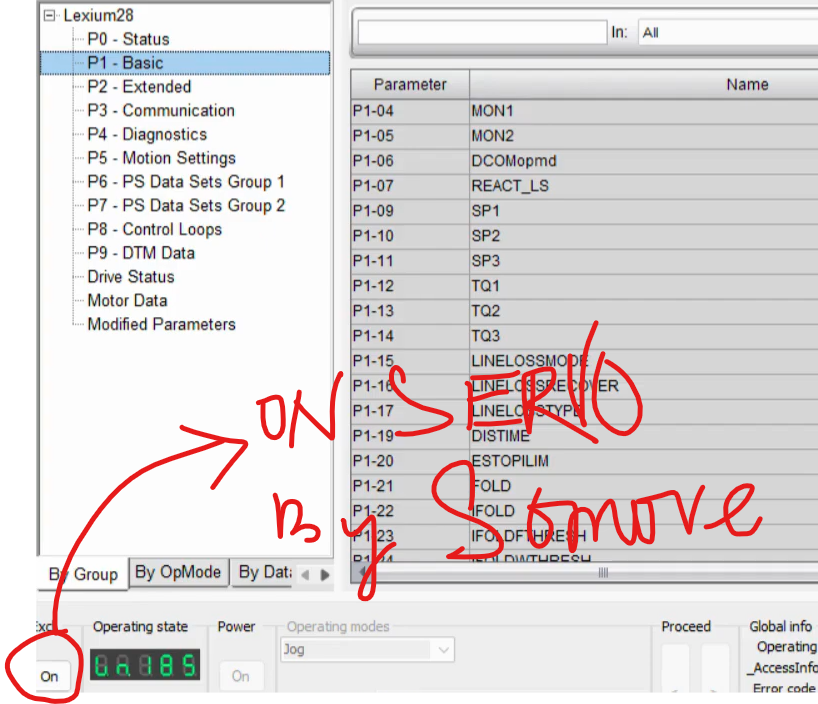
Task: Select the P1-06 DCOMopmd row
Action: pyautogui.click(x=514, y=161)
